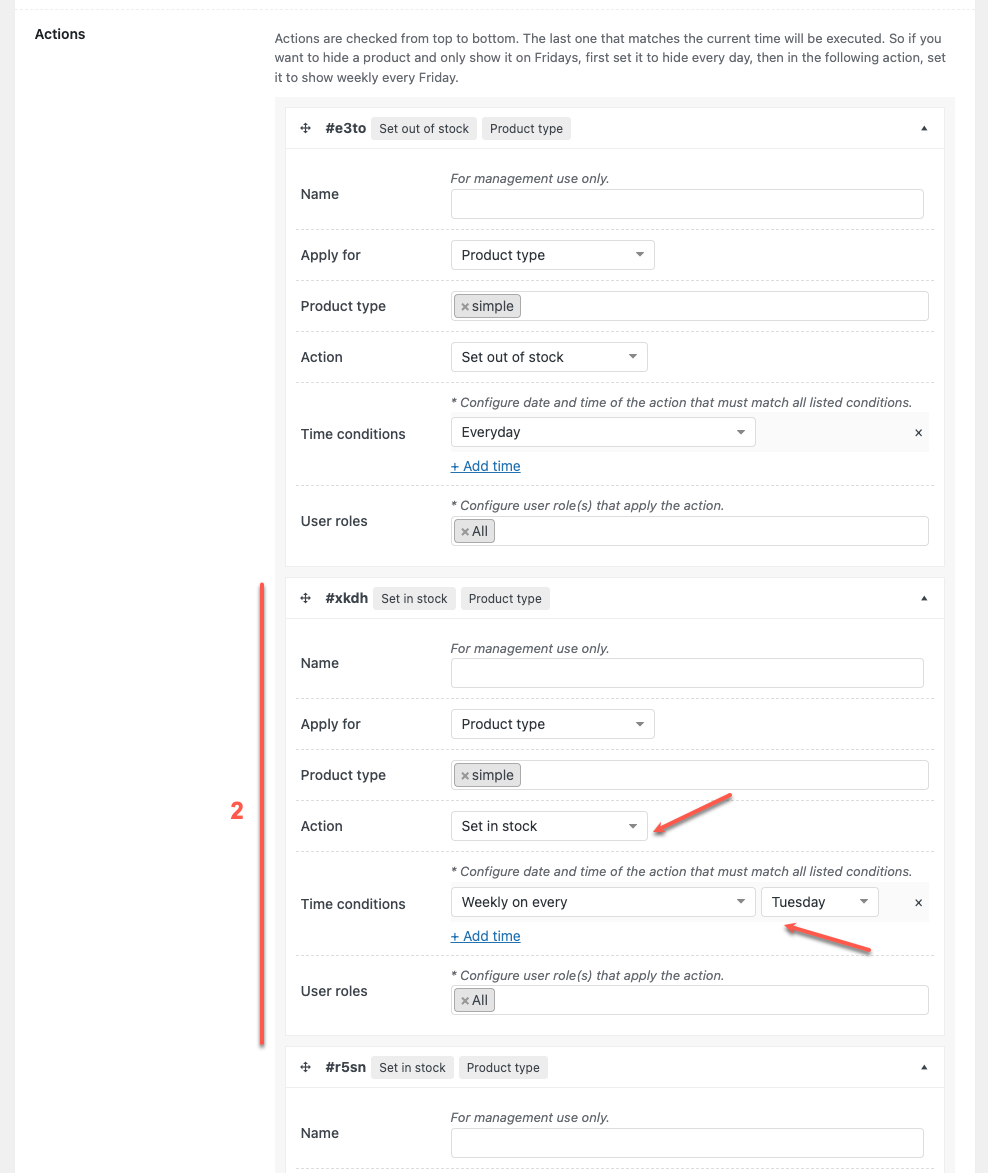Viewport: 988px width, 1173px height.
Task: Remove the Weekly on every condition
Action: point(918,902)
